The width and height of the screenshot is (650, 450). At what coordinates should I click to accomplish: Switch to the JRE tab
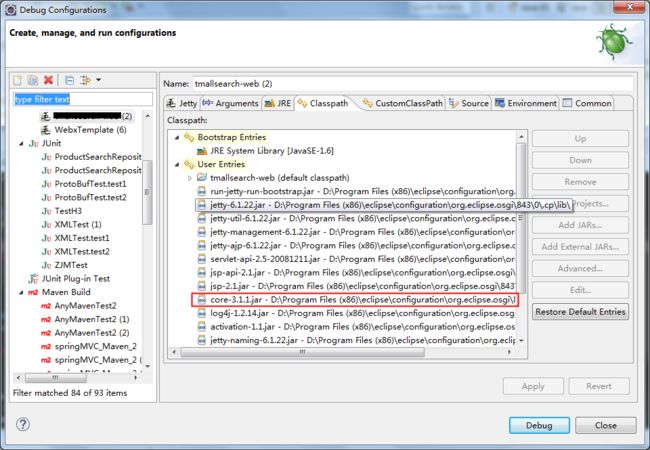pos(278,103)
